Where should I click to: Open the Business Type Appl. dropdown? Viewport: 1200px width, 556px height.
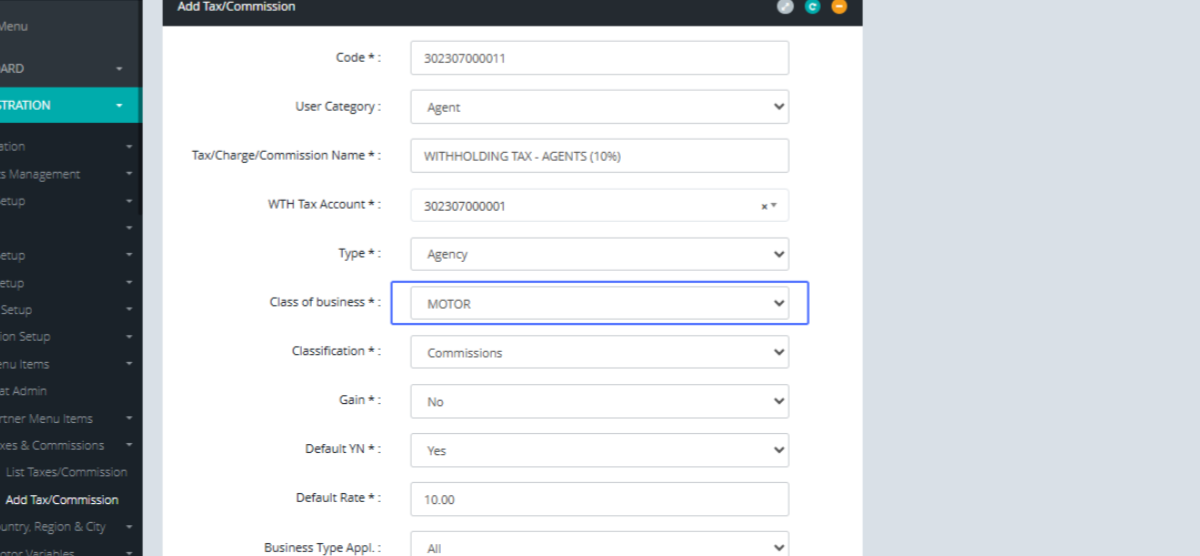tap(599, 546)
